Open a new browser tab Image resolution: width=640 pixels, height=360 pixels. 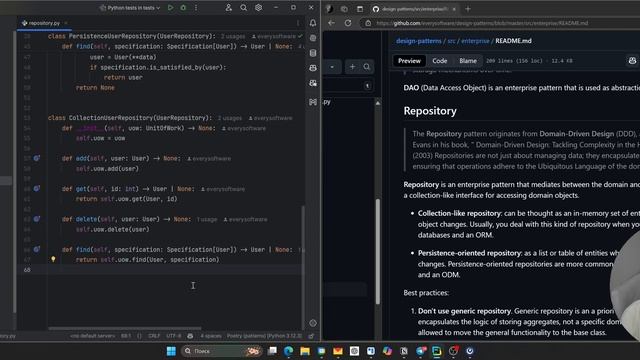(468, 9)
